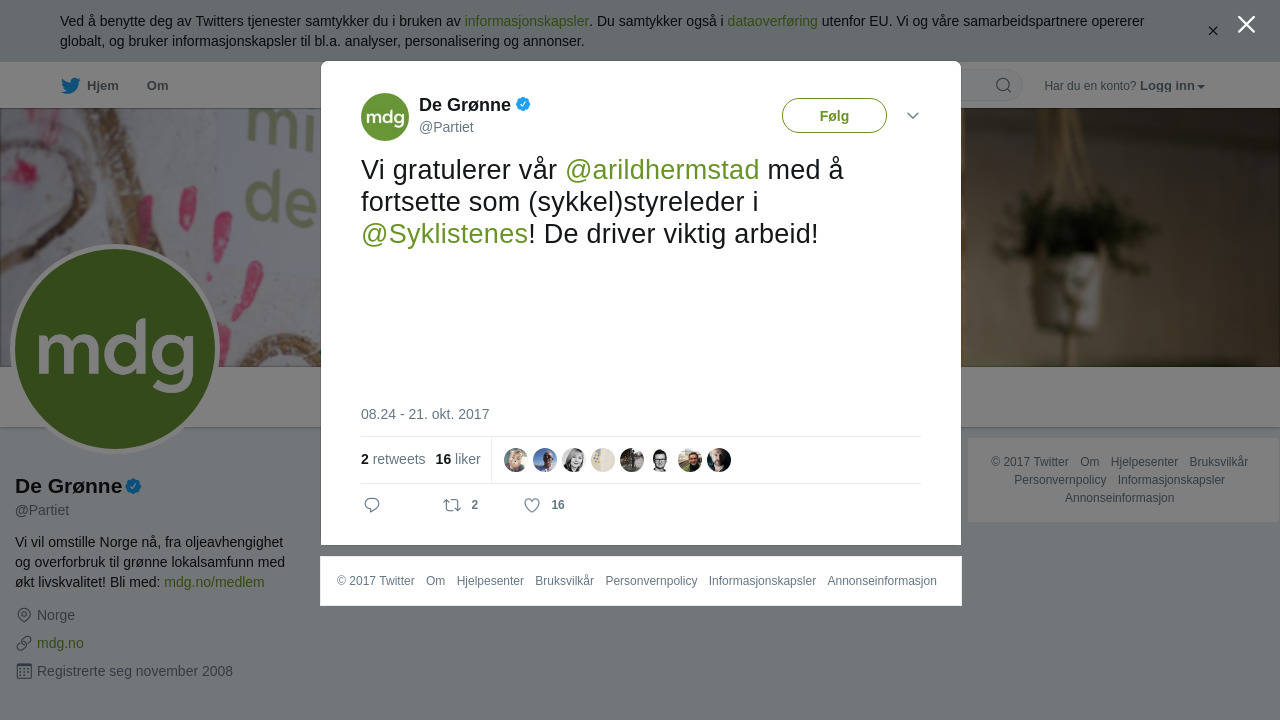View the 2 retweets list
This screenshot has width=1280, height=720.
coord(393,459)
